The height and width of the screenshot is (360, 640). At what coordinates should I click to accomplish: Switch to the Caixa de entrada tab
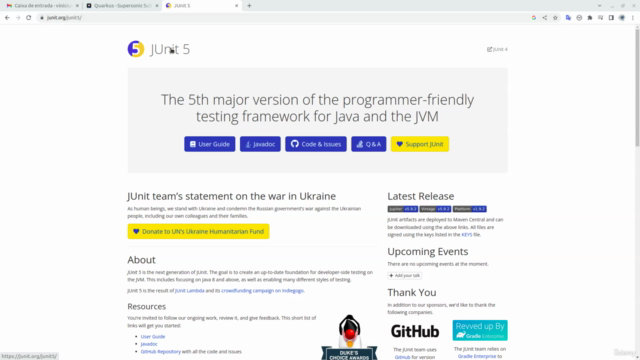tap(42, 6)
